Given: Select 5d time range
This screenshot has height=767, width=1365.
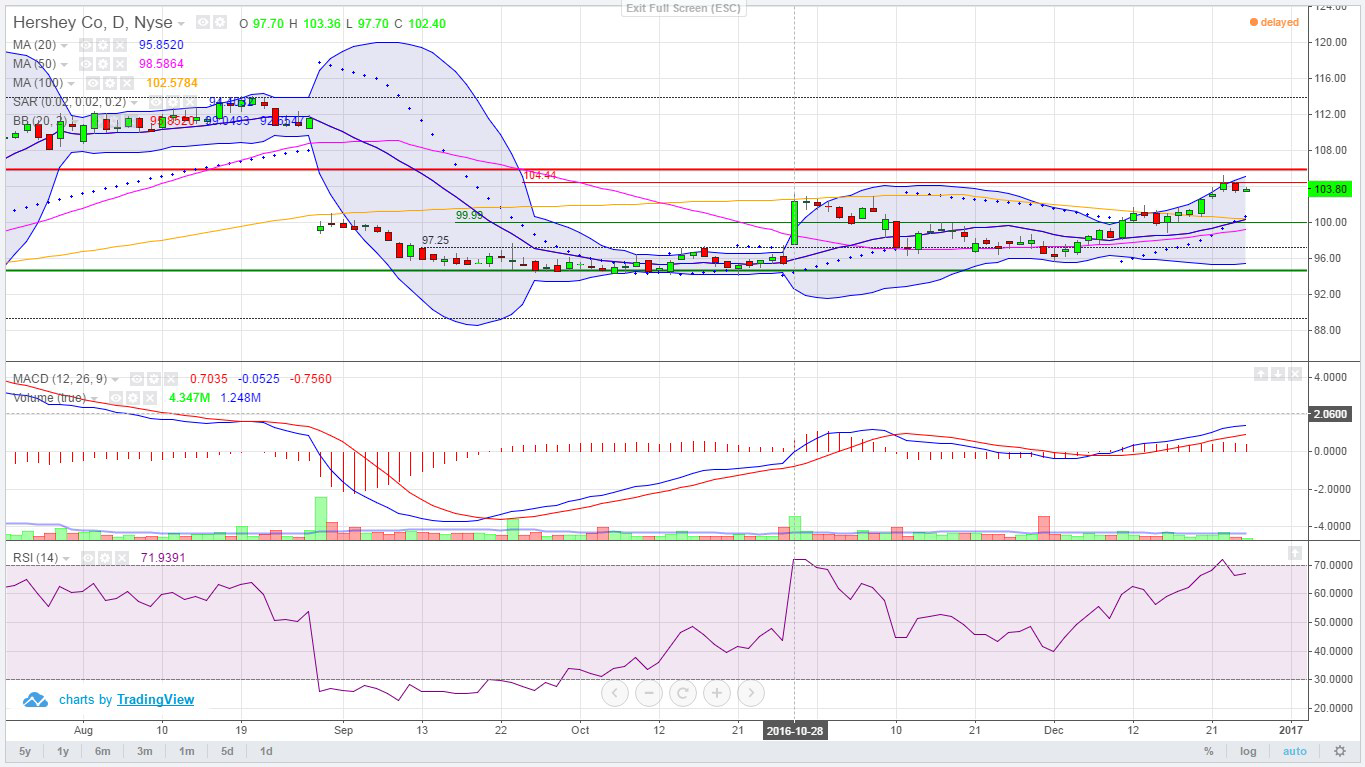Looking at the screenshot, I should (x=227, y=751).
